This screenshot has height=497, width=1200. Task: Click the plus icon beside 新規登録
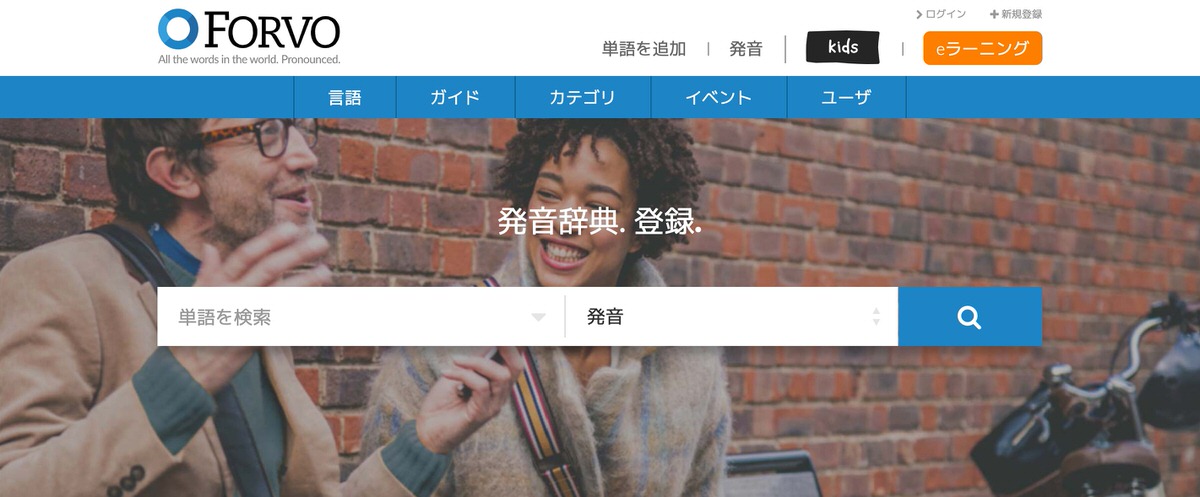point(994,14)
